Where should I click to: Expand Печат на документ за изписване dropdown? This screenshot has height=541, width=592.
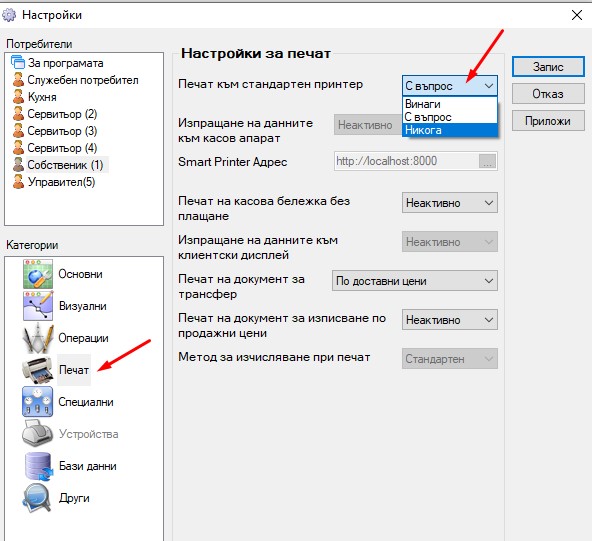450,320
